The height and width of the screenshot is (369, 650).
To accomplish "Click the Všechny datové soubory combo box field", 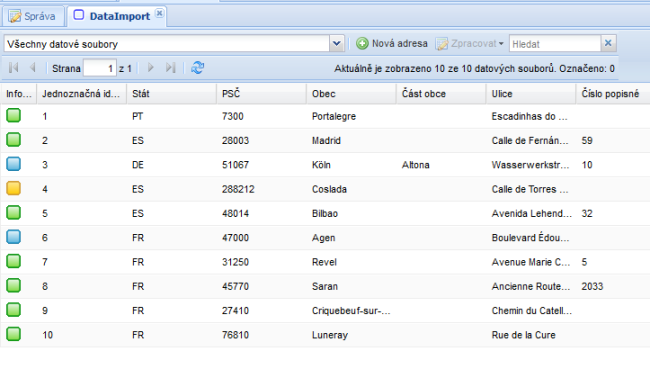I will tap(167, 44).
